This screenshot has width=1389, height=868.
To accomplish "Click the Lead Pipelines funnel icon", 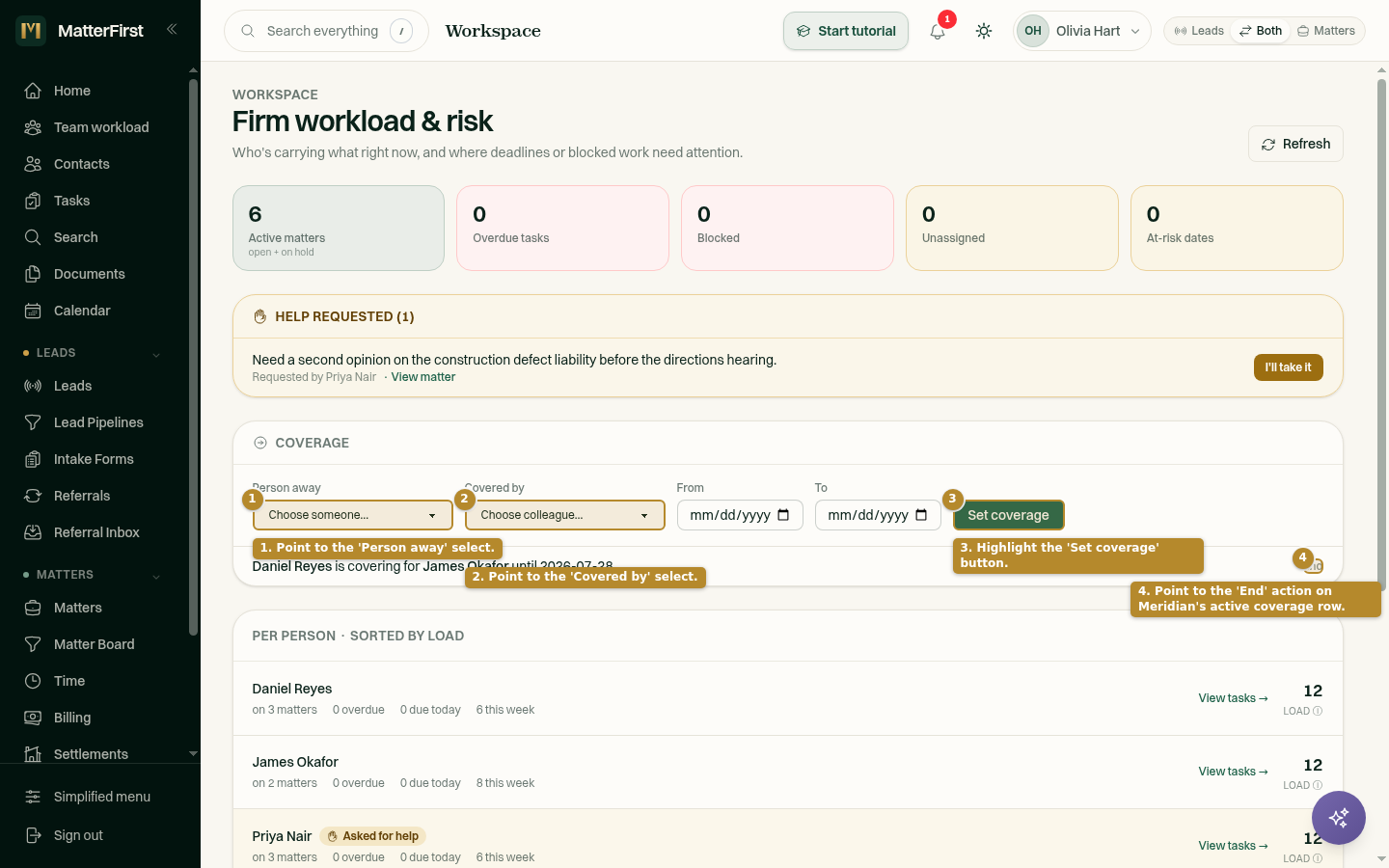I will 33,422.
